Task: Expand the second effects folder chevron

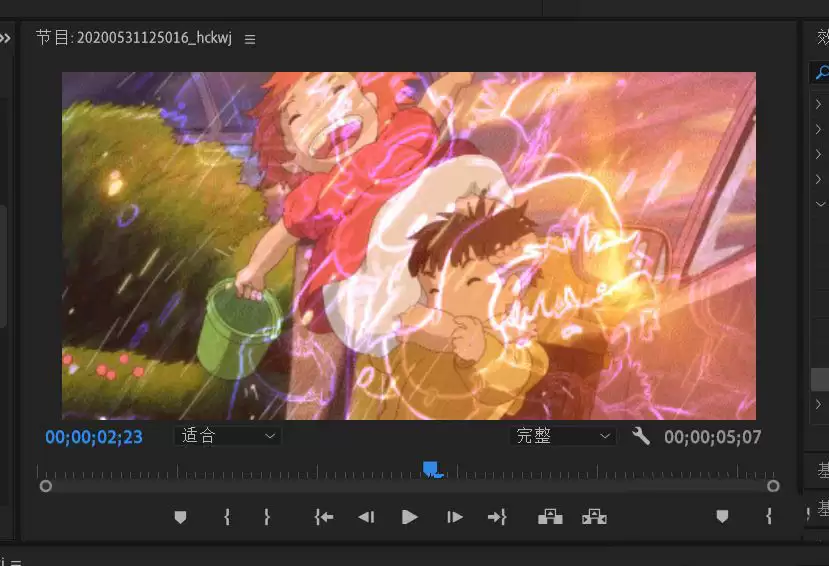Action: point(818,129)
